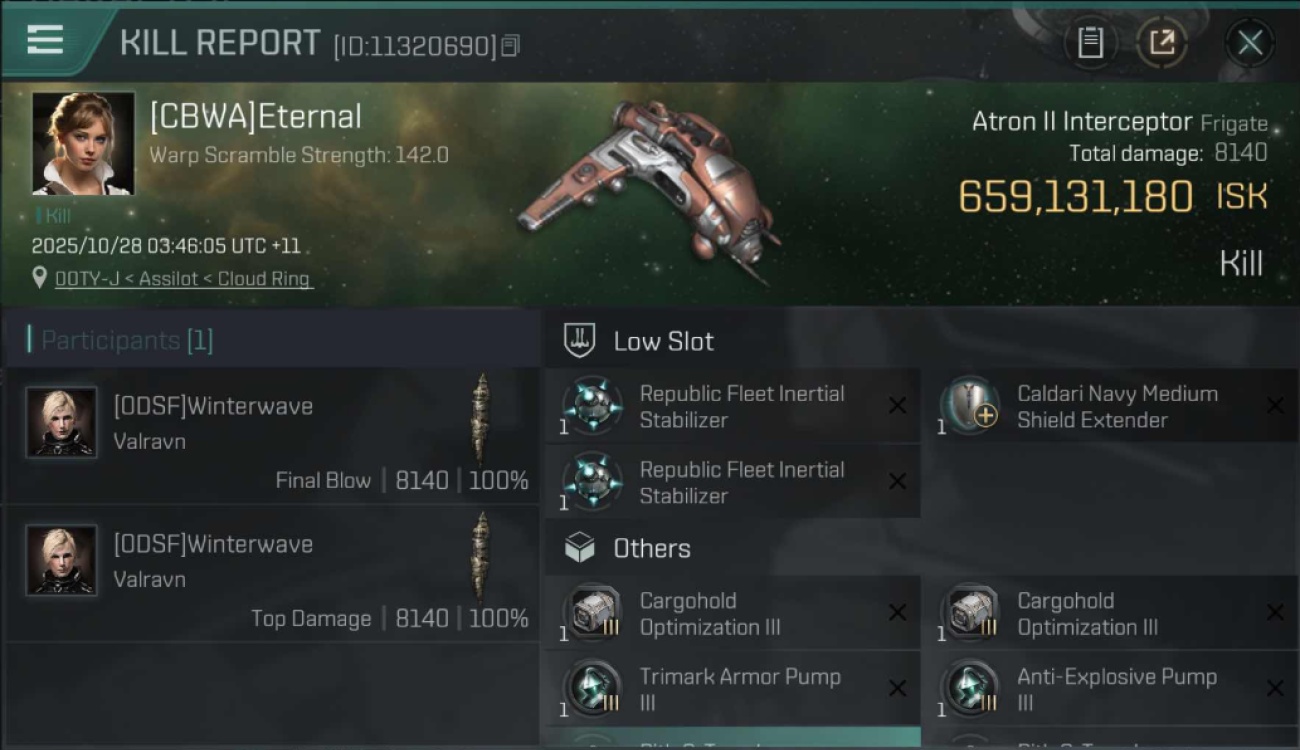Close the kill report window

pyautogui.click(x=1249, y=43)
